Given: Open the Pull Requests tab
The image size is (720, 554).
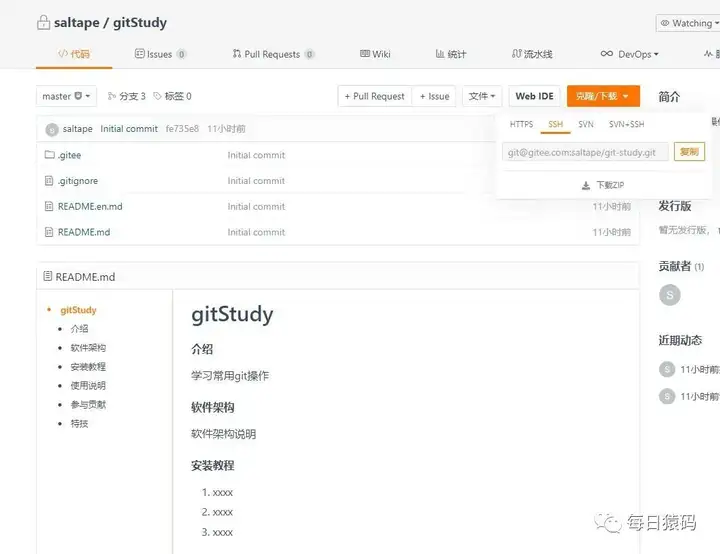Looking at the screenshot, I should 273,54.
